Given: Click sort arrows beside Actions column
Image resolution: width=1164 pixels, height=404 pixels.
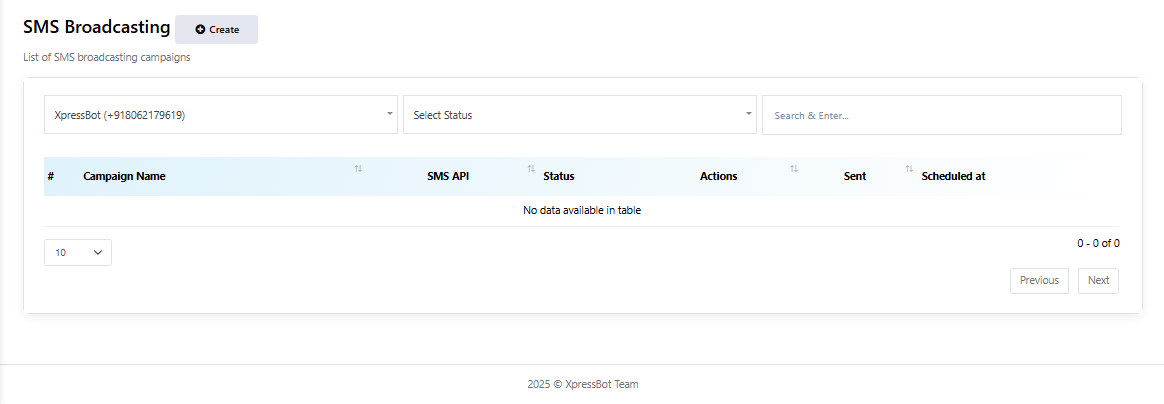Looking at the screenshot, I should (x=794, y=168).
